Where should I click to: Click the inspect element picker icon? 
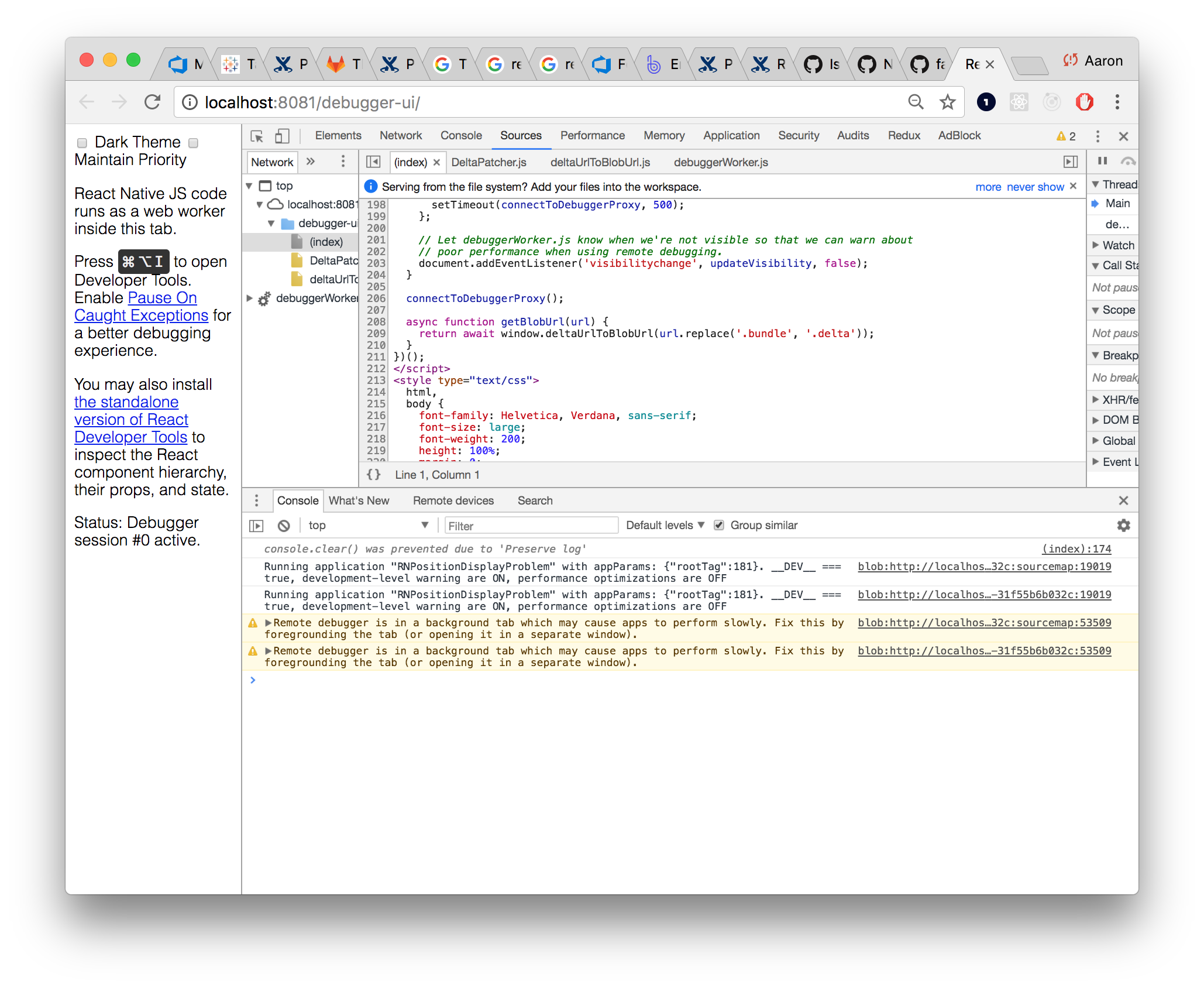point(257,136)
